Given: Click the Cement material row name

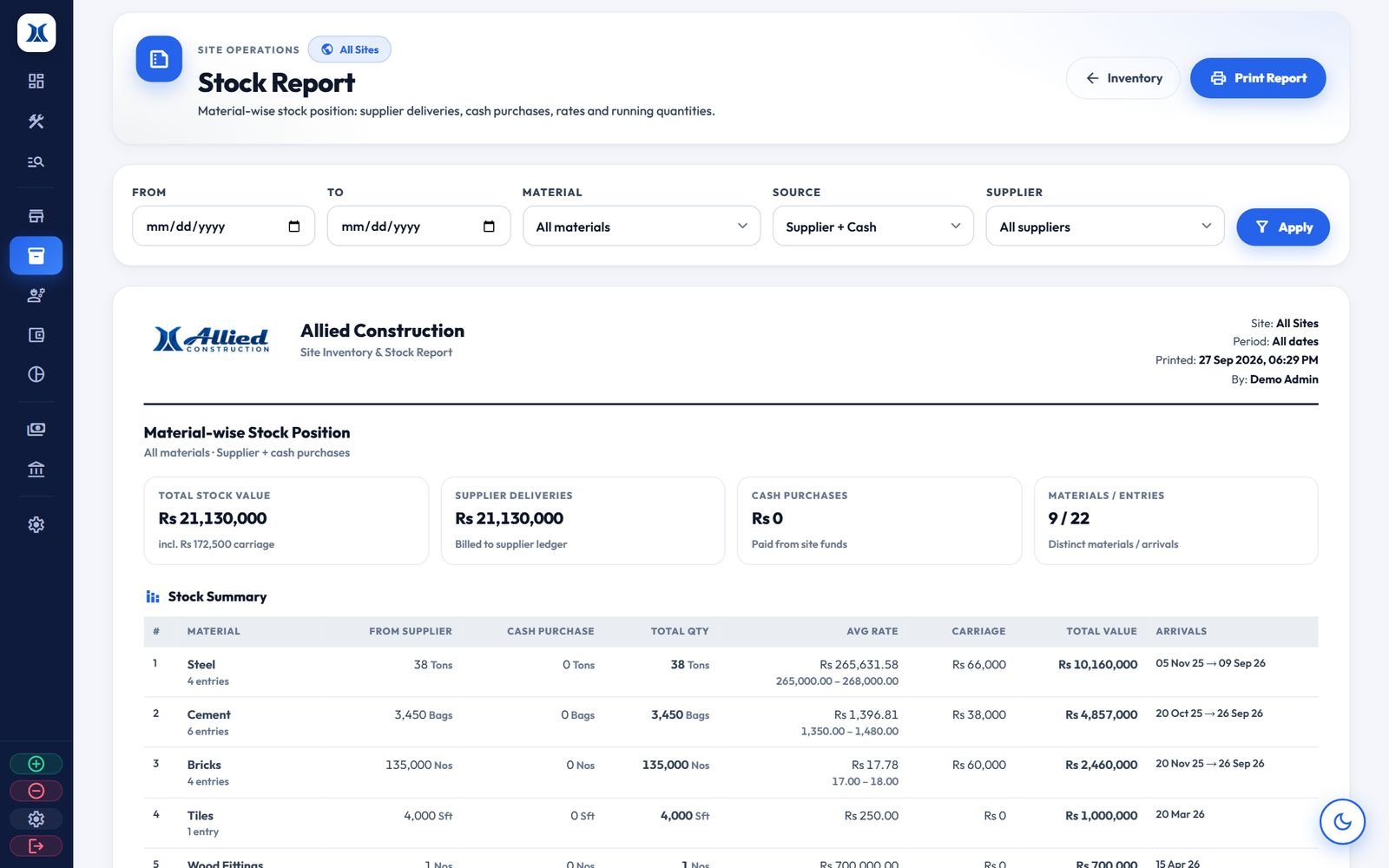Looking at the screenshot, I should [x=209, y=715].
